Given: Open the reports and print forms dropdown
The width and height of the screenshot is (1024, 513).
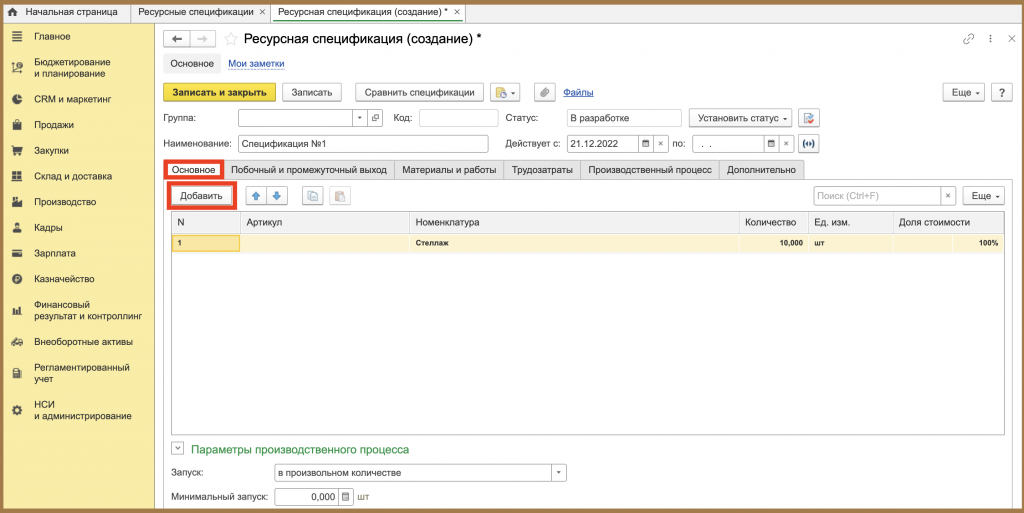Looking at the screenshot, I should tap(505, 93).
